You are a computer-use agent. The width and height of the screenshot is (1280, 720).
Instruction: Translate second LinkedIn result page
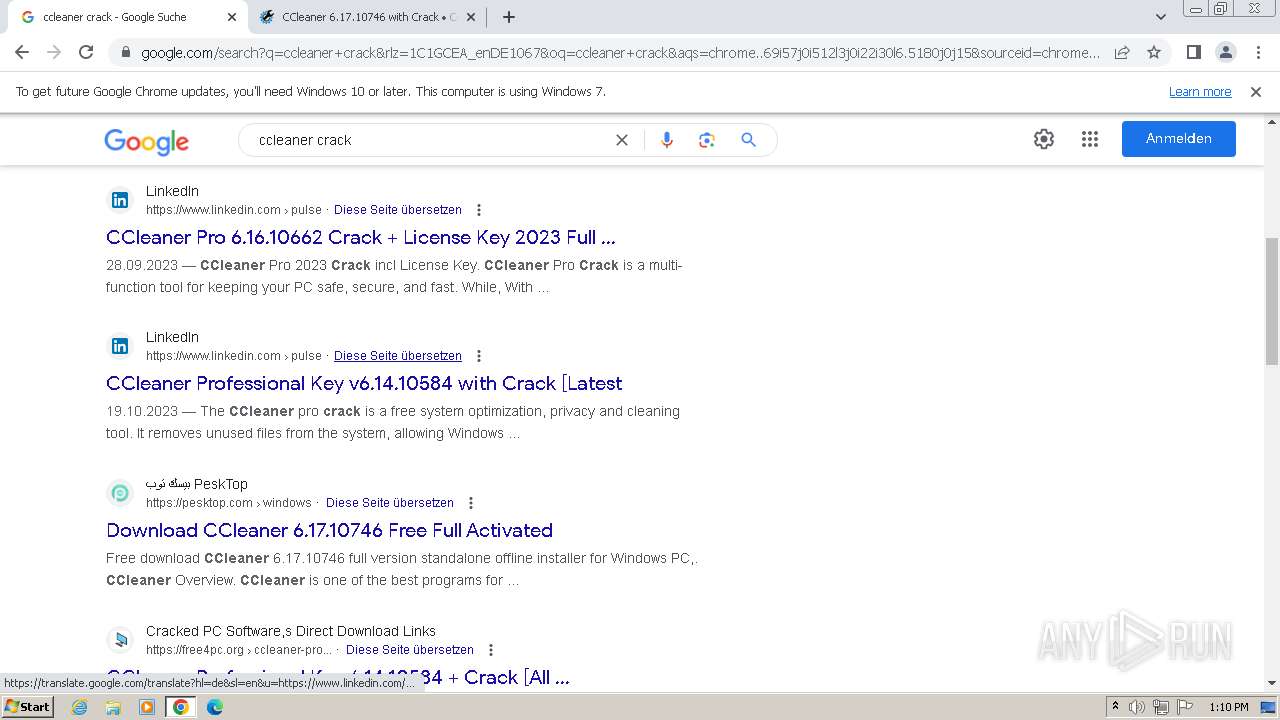[x=398, y=356]
